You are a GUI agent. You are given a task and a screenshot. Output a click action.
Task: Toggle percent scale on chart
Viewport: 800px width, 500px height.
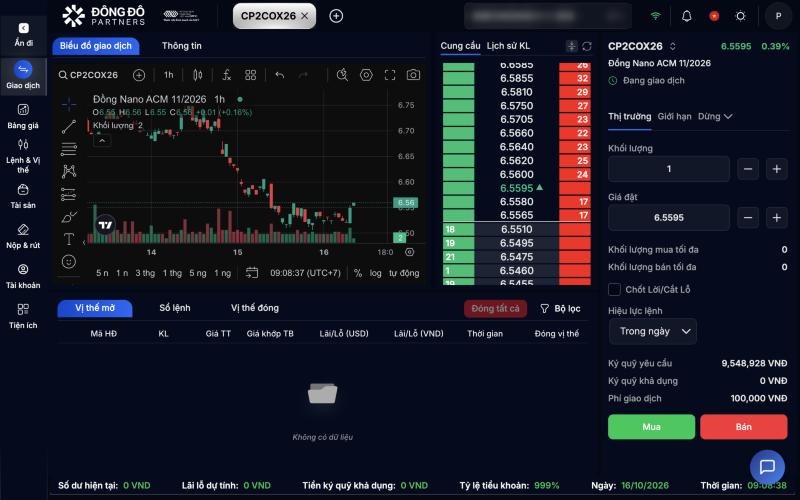coord(358,273)
